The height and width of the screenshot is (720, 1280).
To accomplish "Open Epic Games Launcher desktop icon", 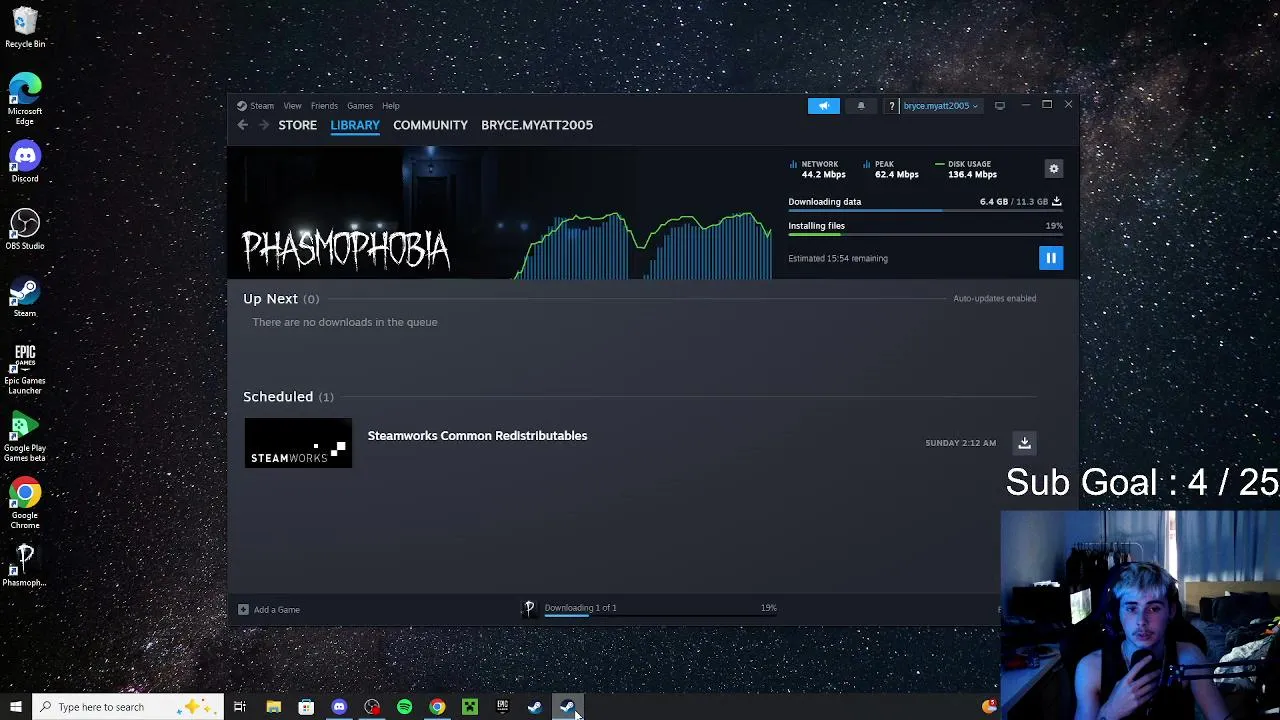I will tap(25, 369).
